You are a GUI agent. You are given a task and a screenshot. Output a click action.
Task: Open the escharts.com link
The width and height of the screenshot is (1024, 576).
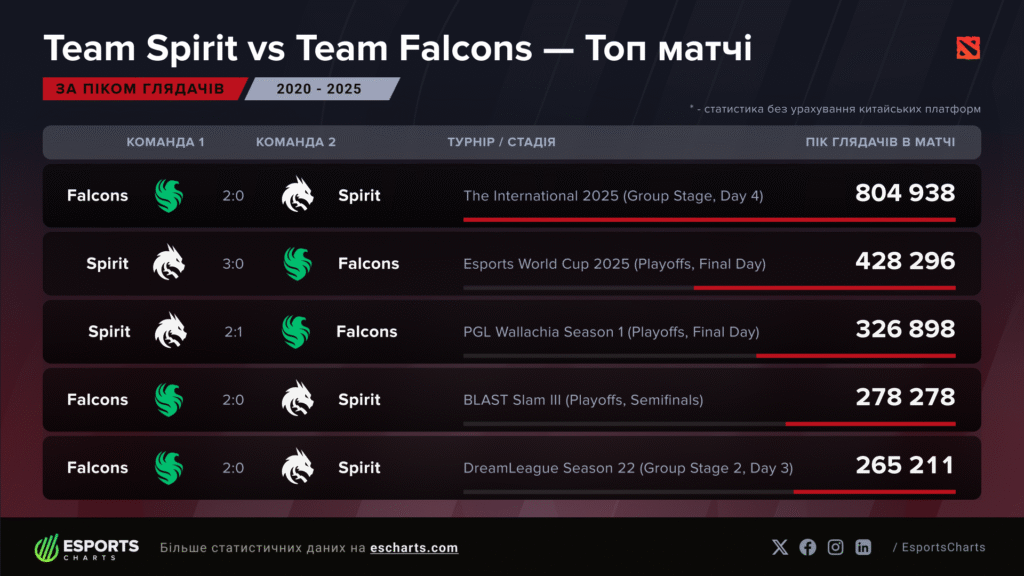pos(414,548)
